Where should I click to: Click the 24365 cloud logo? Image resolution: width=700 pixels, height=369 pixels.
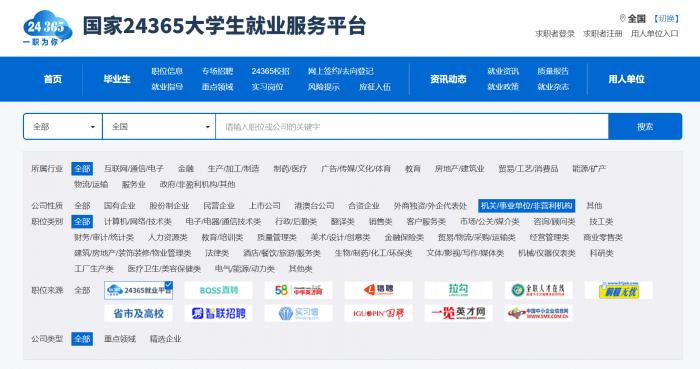point(47,28)
